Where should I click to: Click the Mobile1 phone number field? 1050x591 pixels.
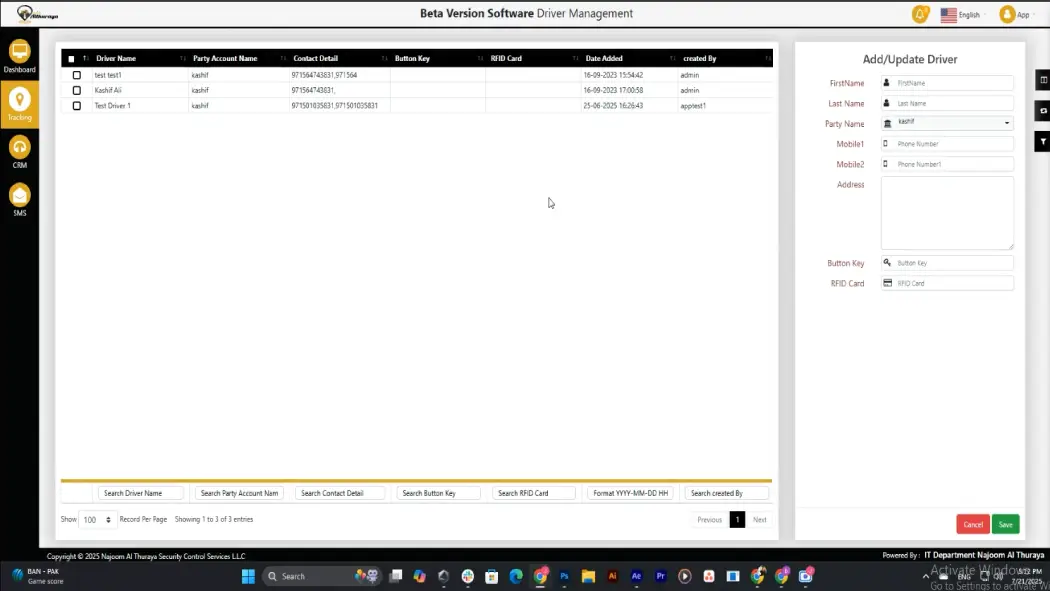(947, 144)
